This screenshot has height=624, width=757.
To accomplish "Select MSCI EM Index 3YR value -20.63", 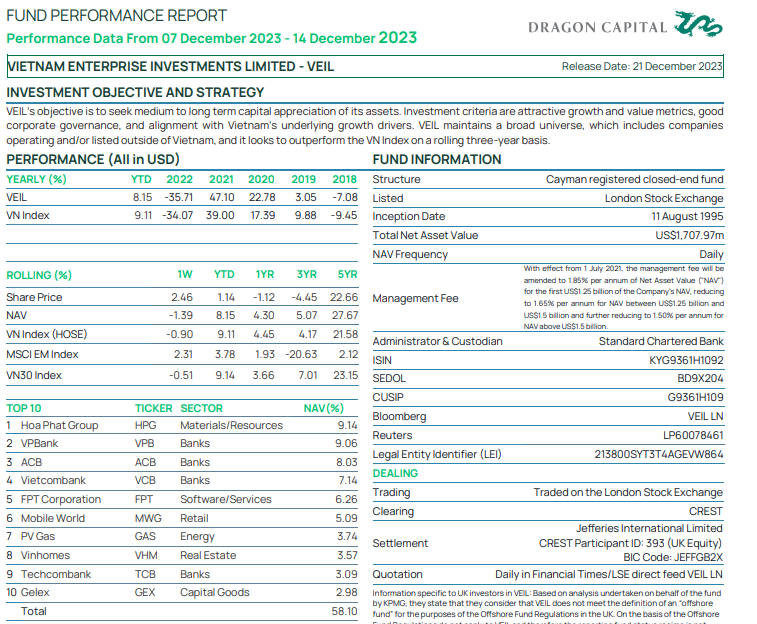I will click(x=301, y=355).
